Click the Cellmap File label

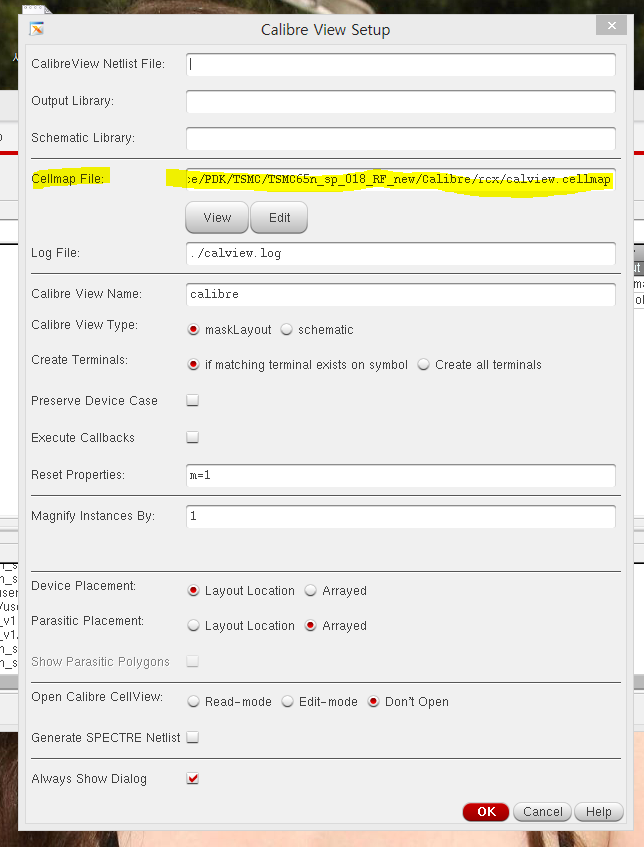pyautogui.click(x=68, y=179)
